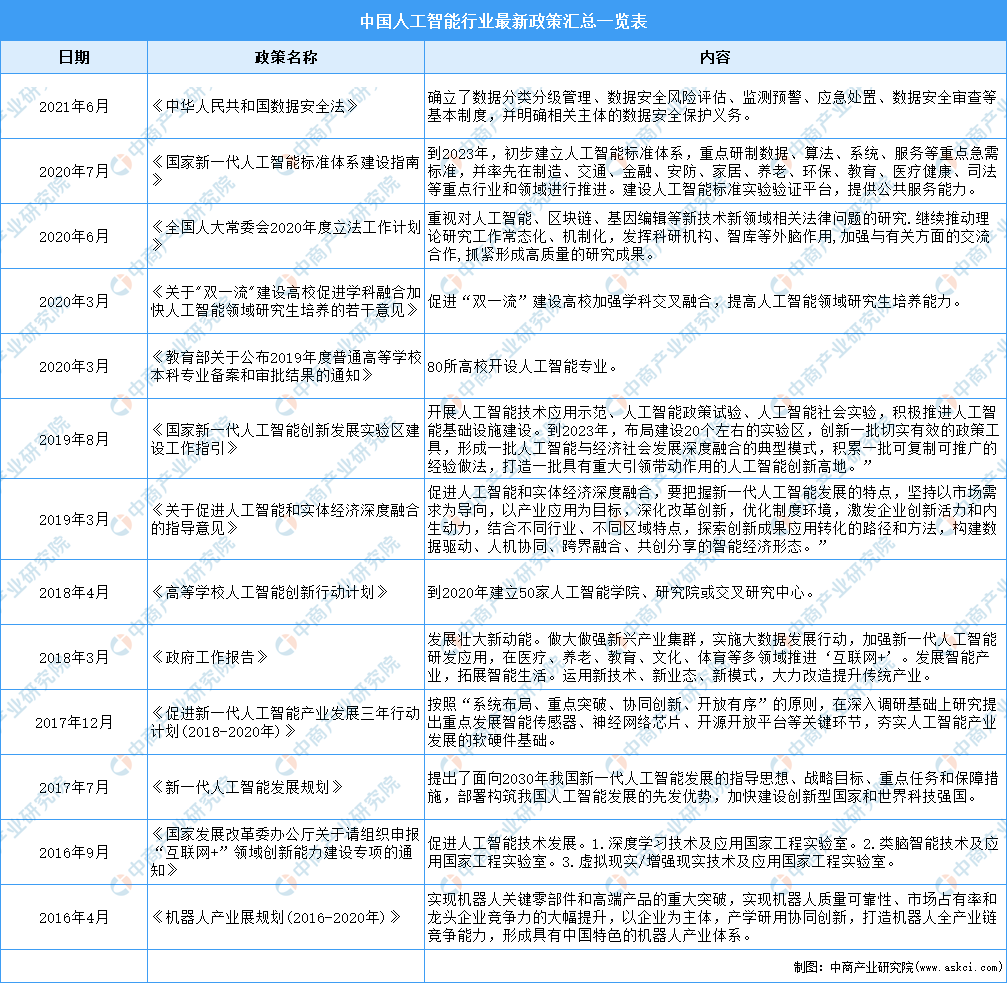Viewport: 1007px width, 983px height.
Task: Select the date cell "2018年3月"
Action: point(74,657)
